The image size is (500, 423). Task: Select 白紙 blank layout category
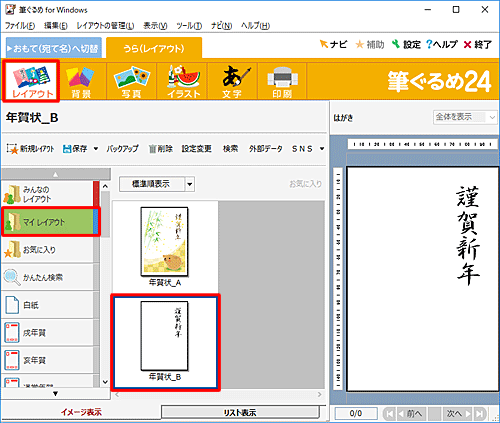(47, 305)
